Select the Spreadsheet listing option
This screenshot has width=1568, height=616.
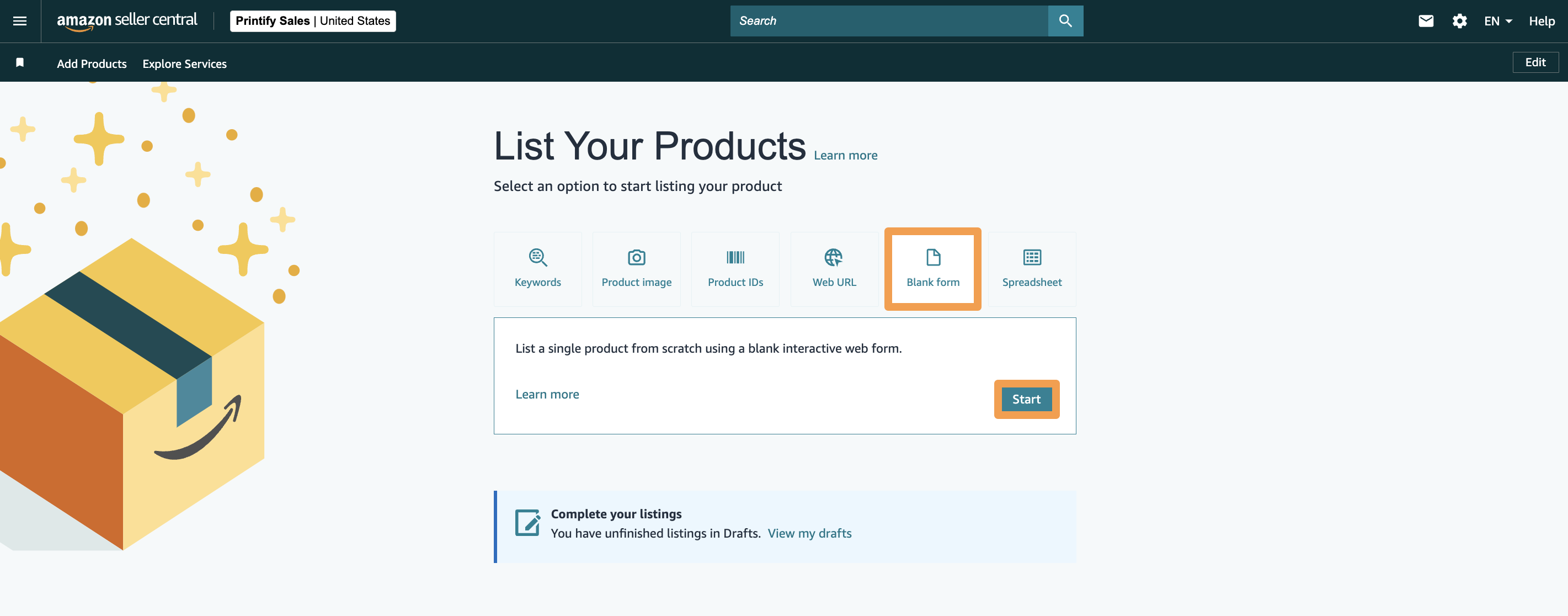(1032, 269)
